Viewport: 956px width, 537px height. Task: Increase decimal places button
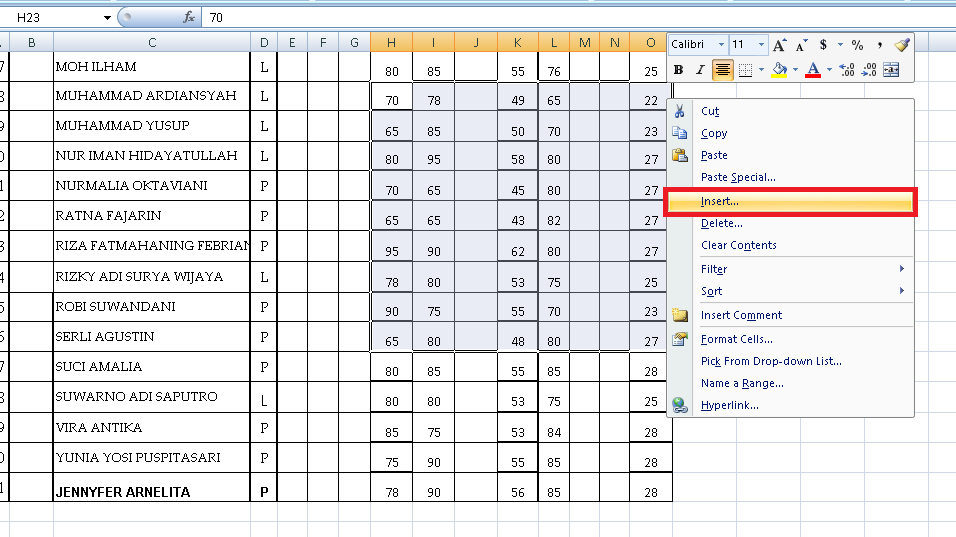tap(846, 70)
